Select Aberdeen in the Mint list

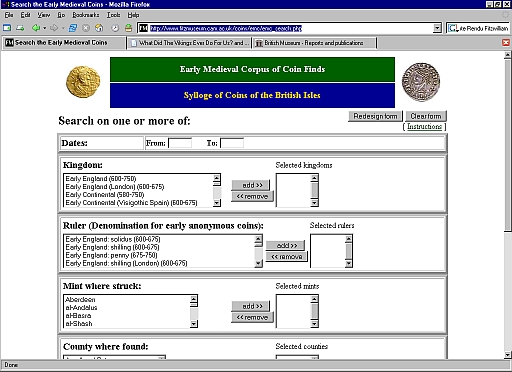pyautogui.click(x=80, y=300)
